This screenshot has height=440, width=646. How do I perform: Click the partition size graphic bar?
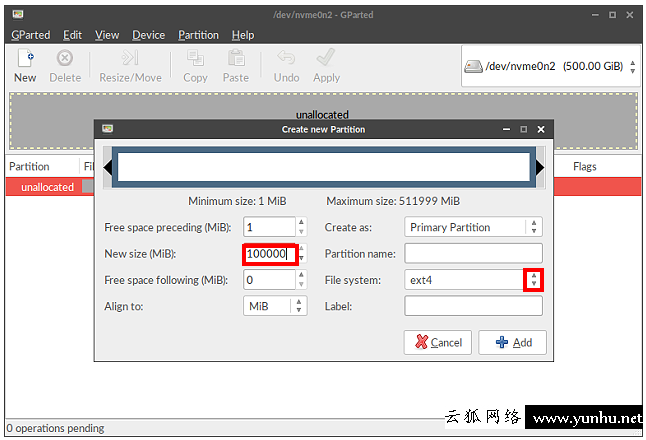(x=324, y=167)
